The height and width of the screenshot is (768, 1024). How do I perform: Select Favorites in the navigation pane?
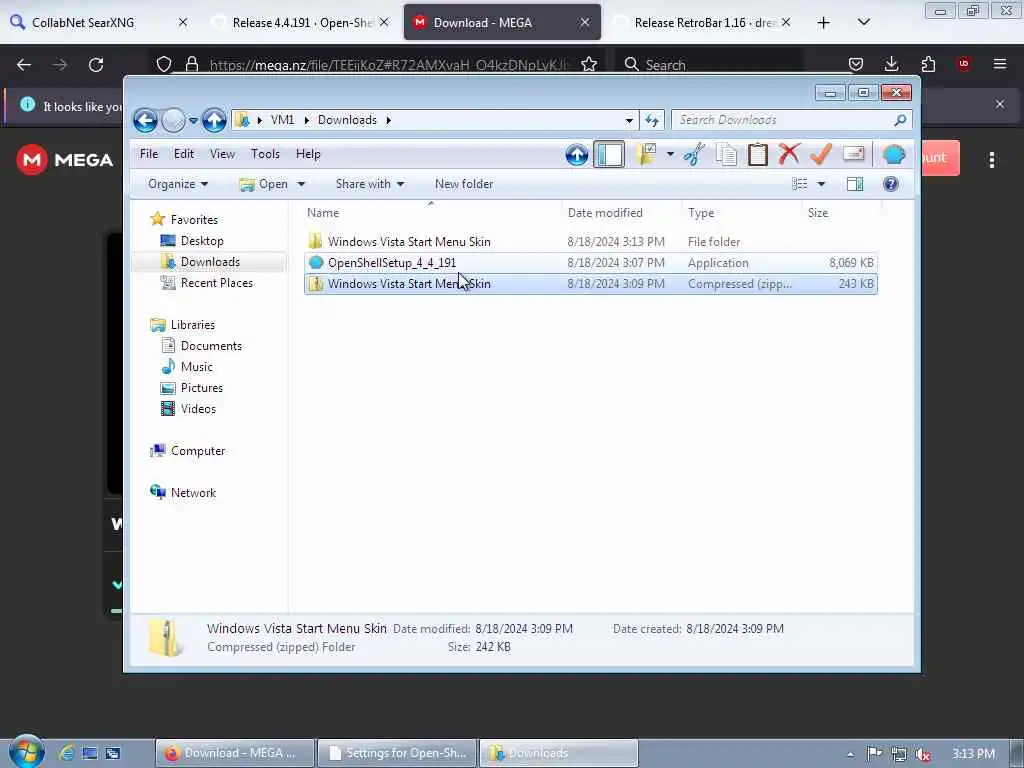[x=194, y=220]
